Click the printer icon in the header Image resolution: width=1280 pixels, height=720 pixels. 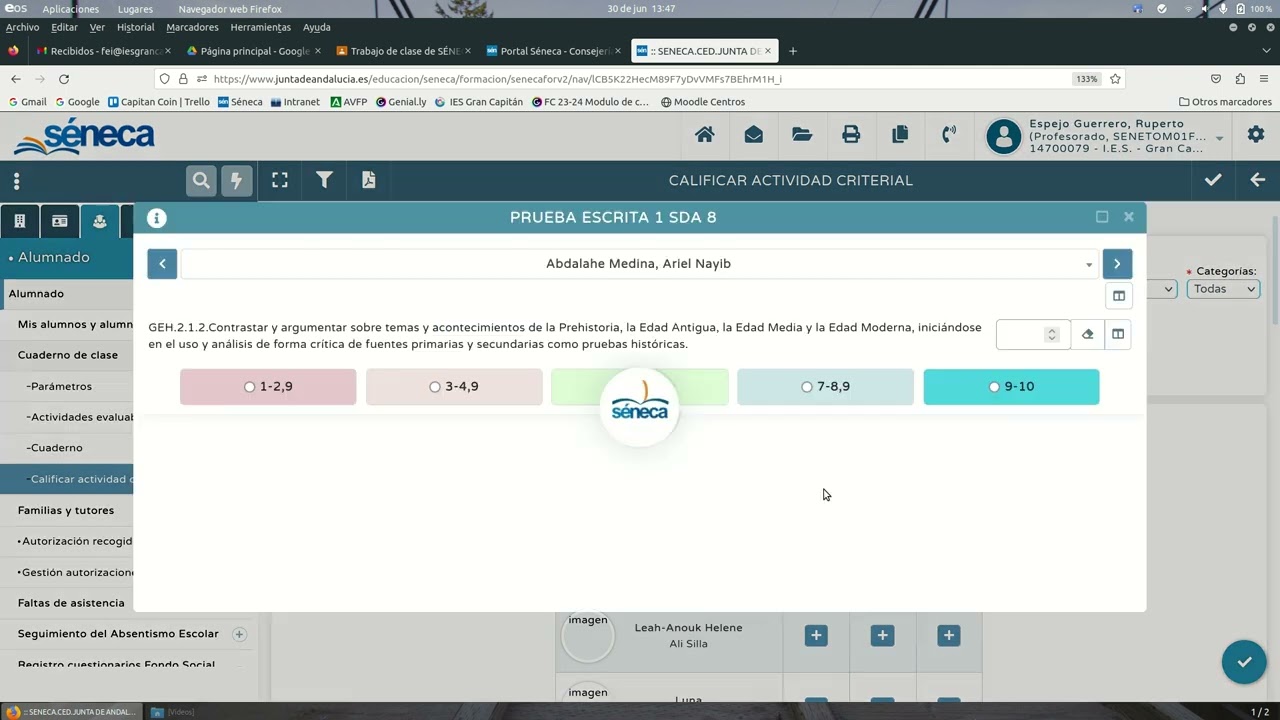(851, 135)
